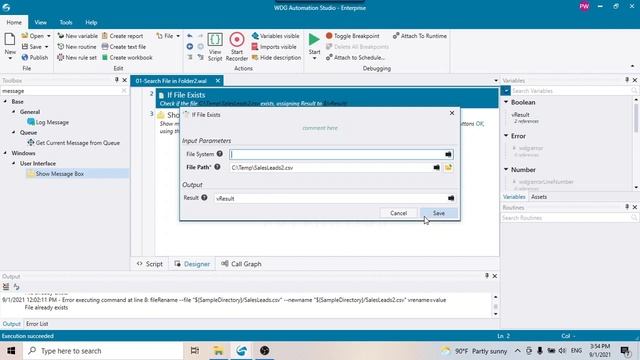Toggle Imports visible

click(x=274, y=47)
